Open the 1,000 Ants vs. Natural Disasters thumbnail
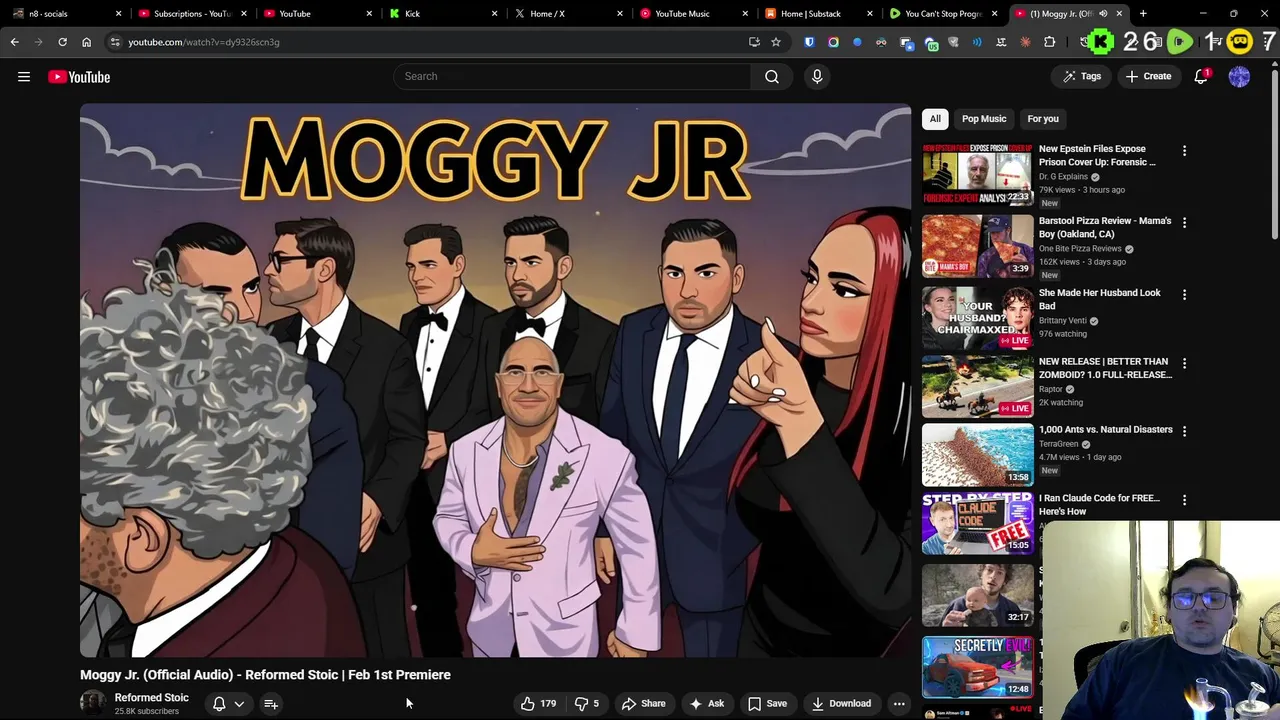1280x720 pixels. coord(977,454)
